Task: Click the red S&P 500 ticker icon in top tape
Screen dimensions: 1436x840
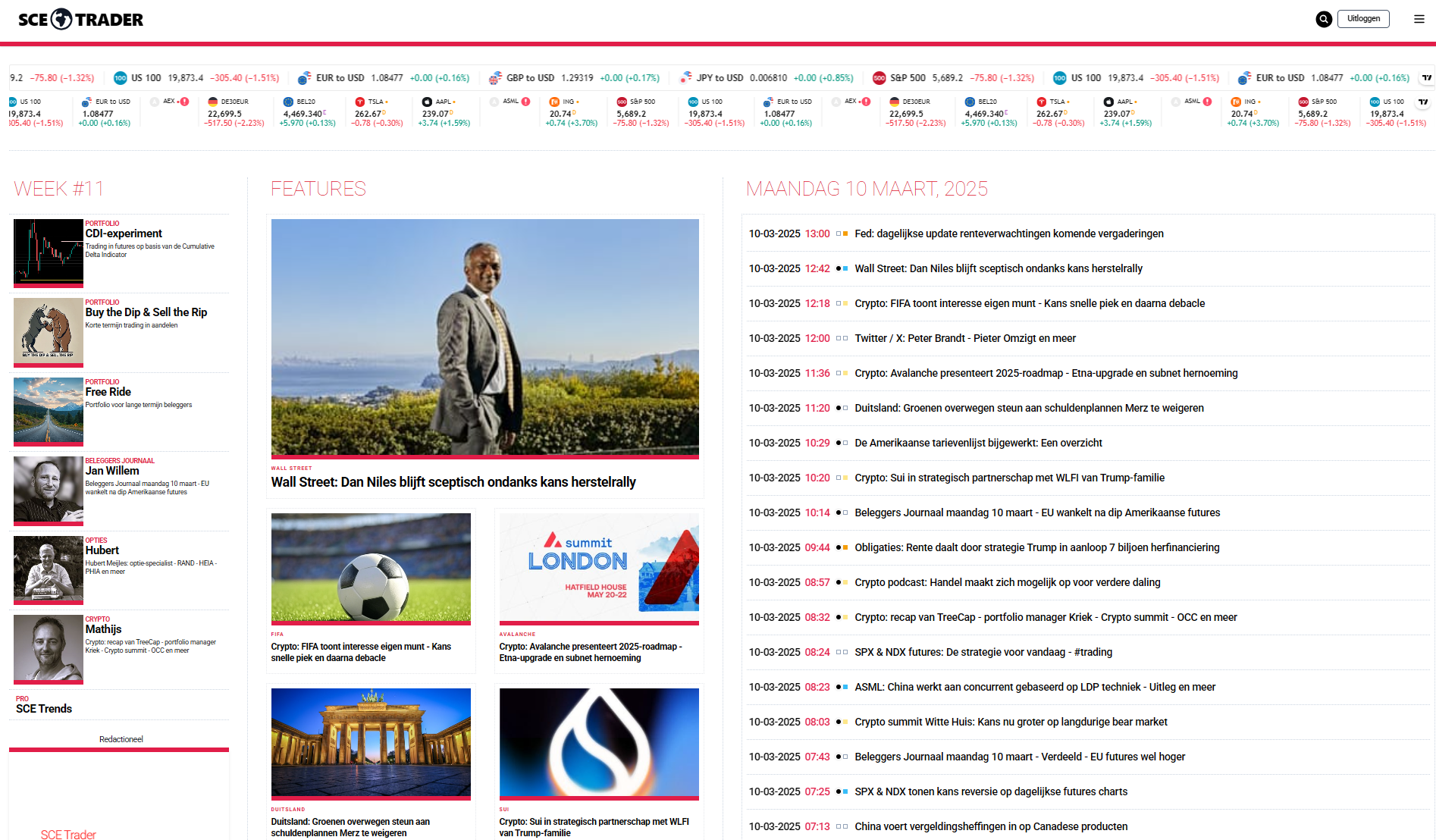Action: [x=879, y=78]
